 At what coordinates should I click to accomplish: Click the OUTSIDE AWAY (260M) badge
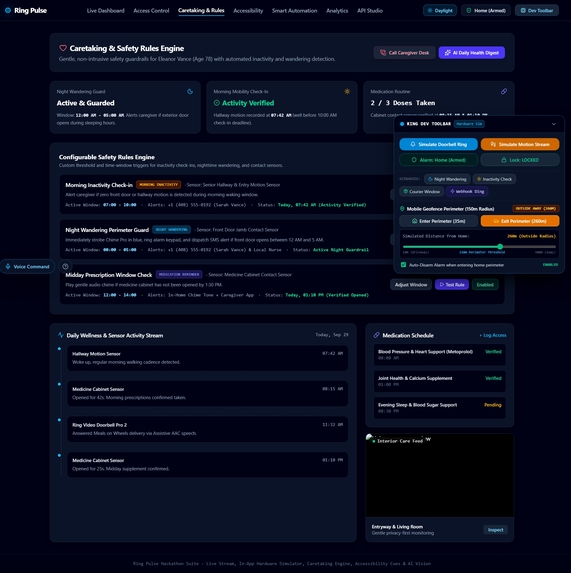536,209
